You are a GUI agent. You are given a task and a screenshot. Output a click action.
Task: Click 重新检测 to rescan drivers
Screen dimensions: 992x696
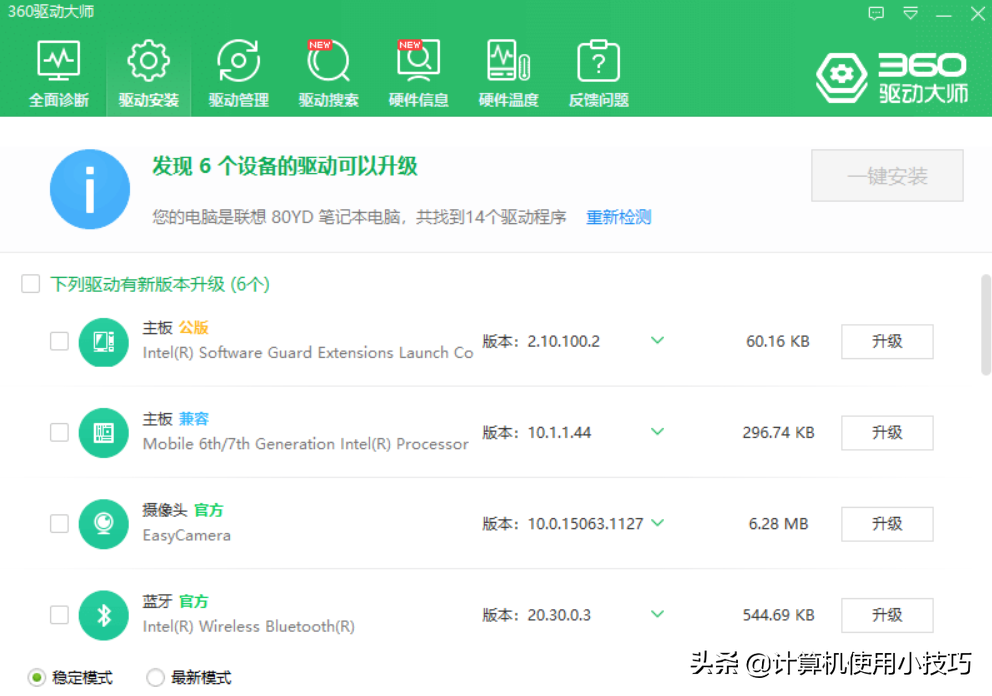pyautogui.click(x=618, y=216)
